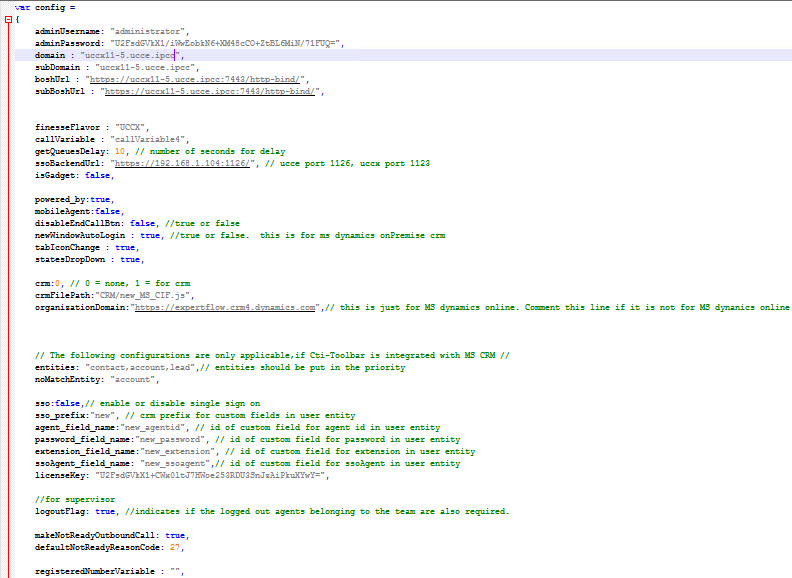
Task: Click the isGadget false value
Action: (98, 175)
